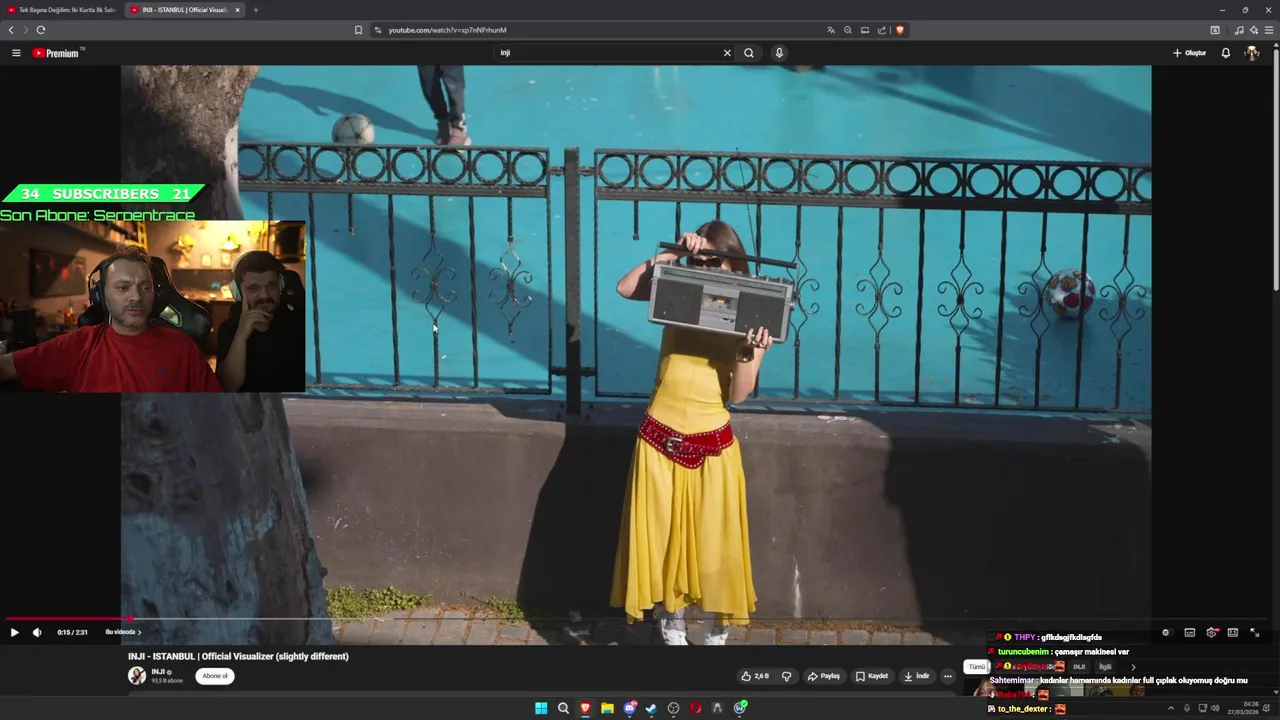Bookmark this page in address bar
The width and height of the screenshot is (1280, 720).
(x=358, y=30)
